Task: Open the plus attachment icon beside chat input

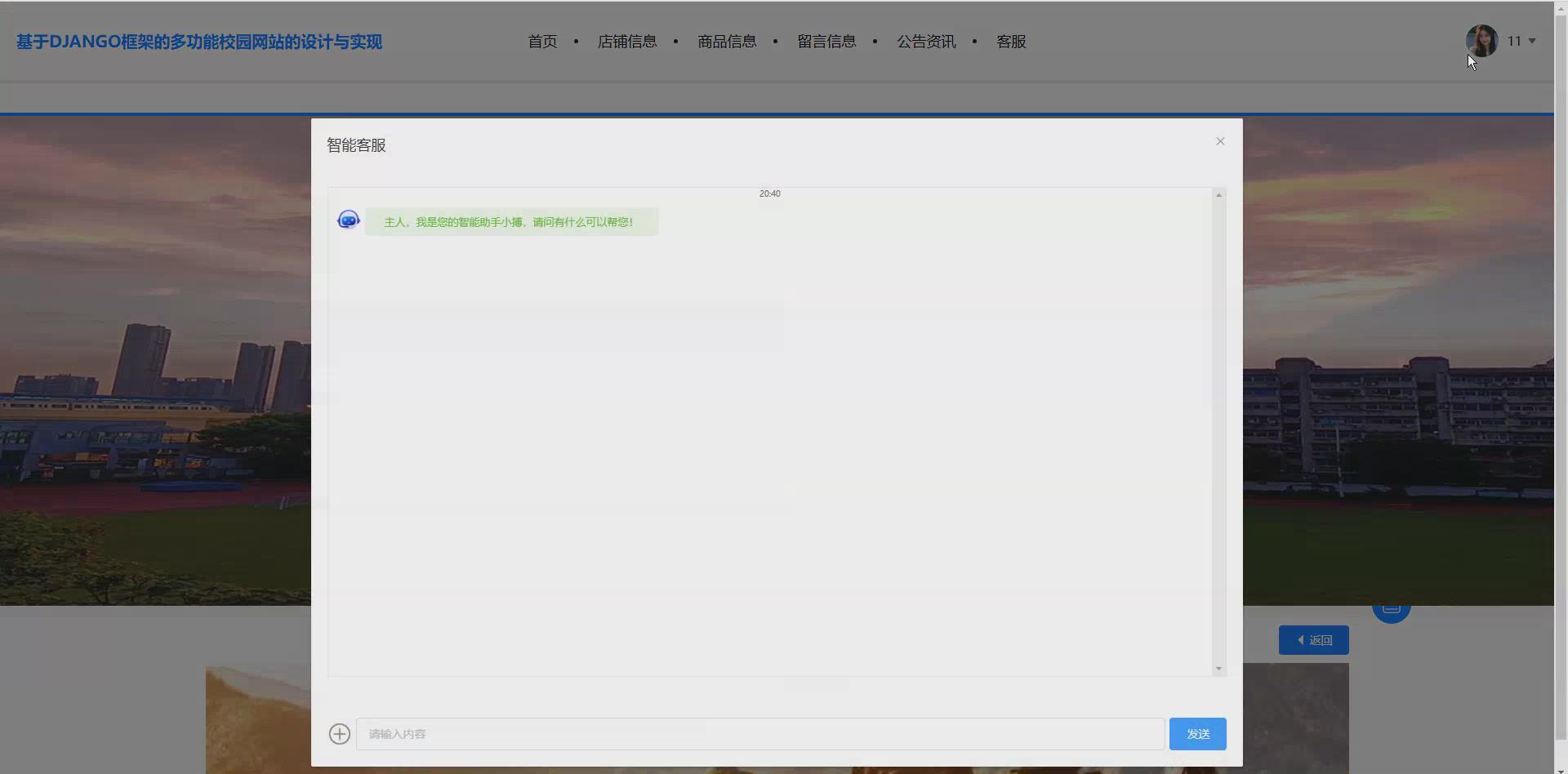Action: pyautogui.click(x=340, y=733)
